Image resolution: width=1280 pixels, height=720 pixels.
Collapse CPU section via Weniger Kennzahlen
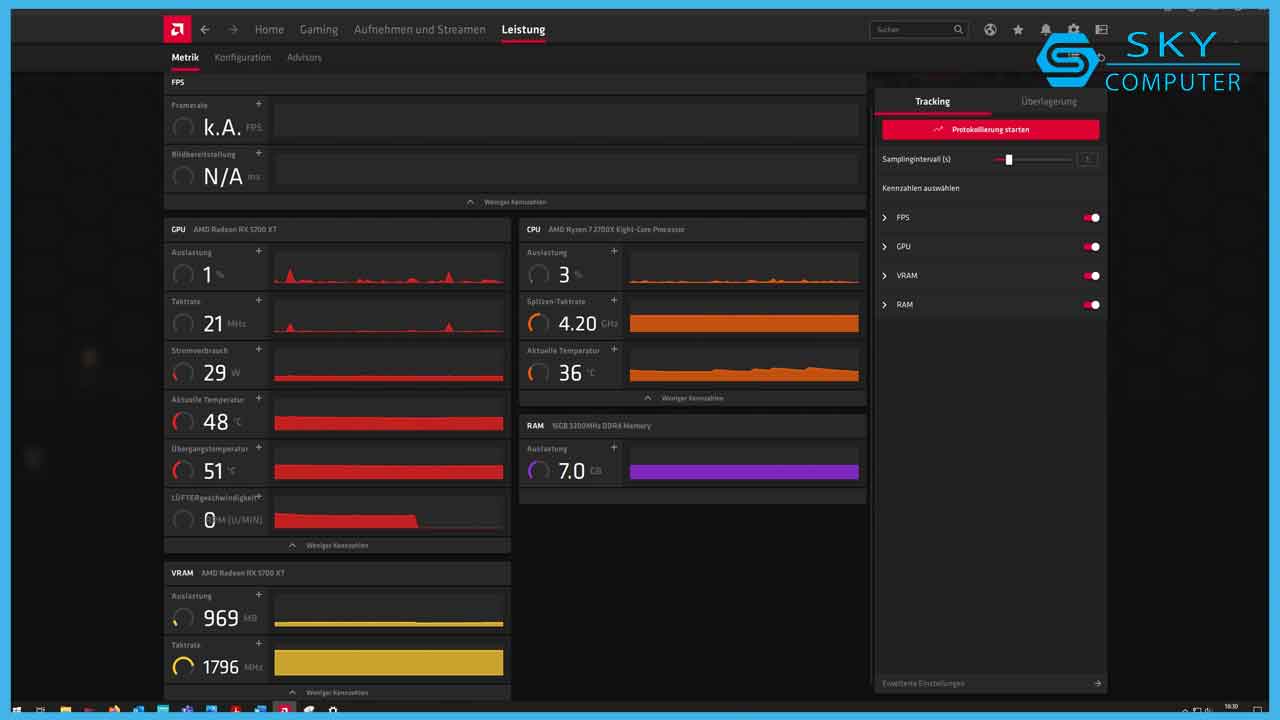692,398
